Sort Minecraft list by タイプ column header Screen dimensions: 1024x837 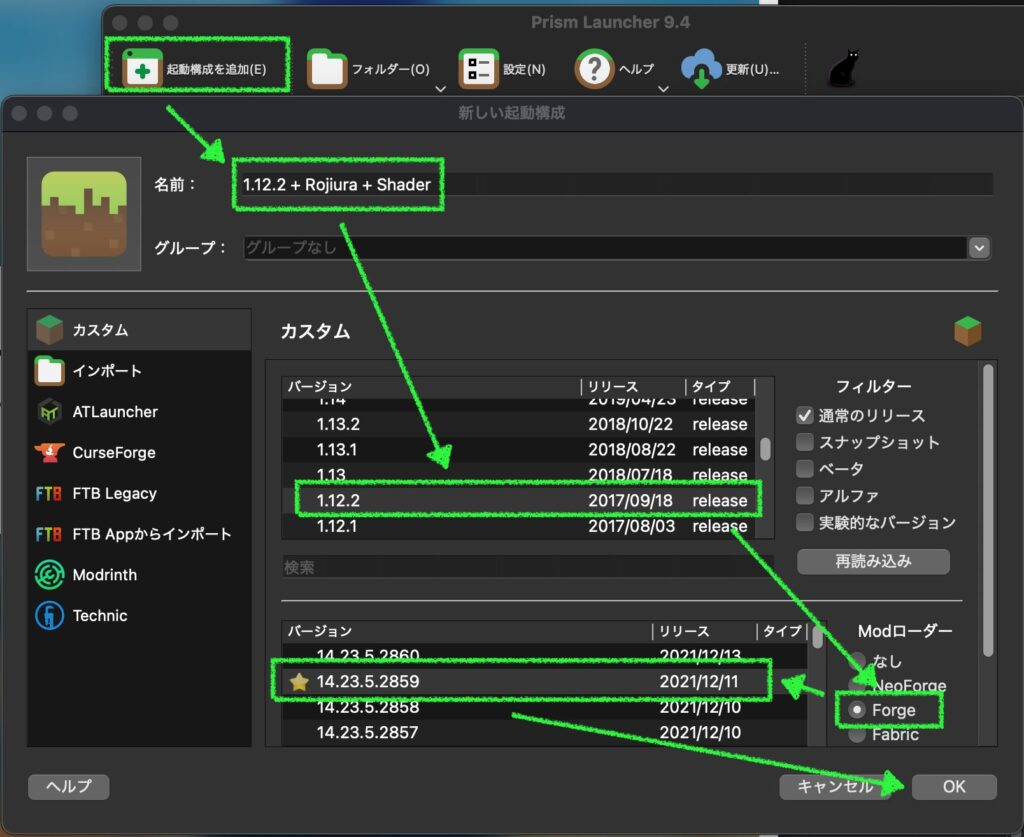point(721,387)
